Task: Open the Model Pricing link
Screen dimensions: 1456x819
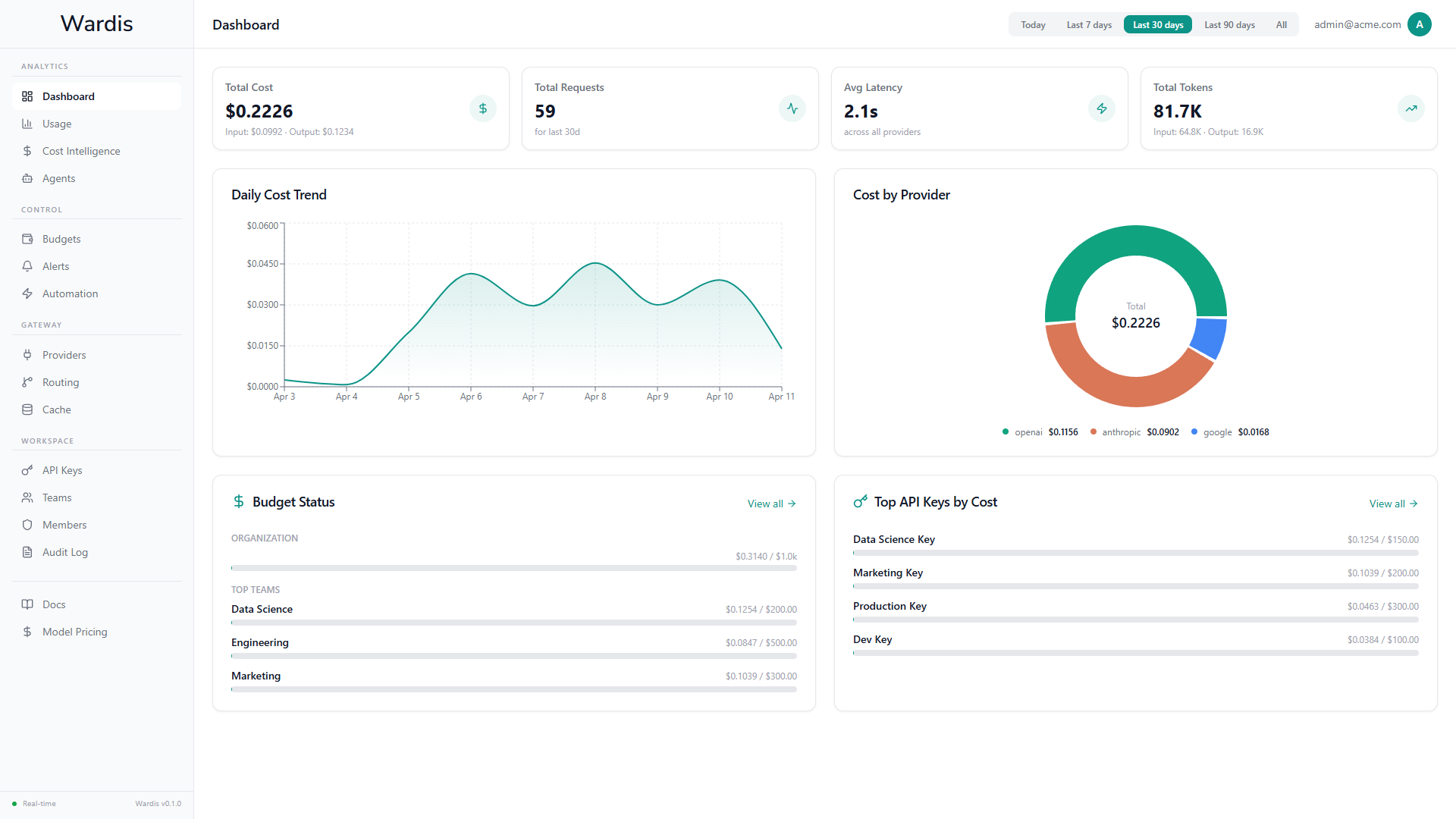Action: pos(96,632)
